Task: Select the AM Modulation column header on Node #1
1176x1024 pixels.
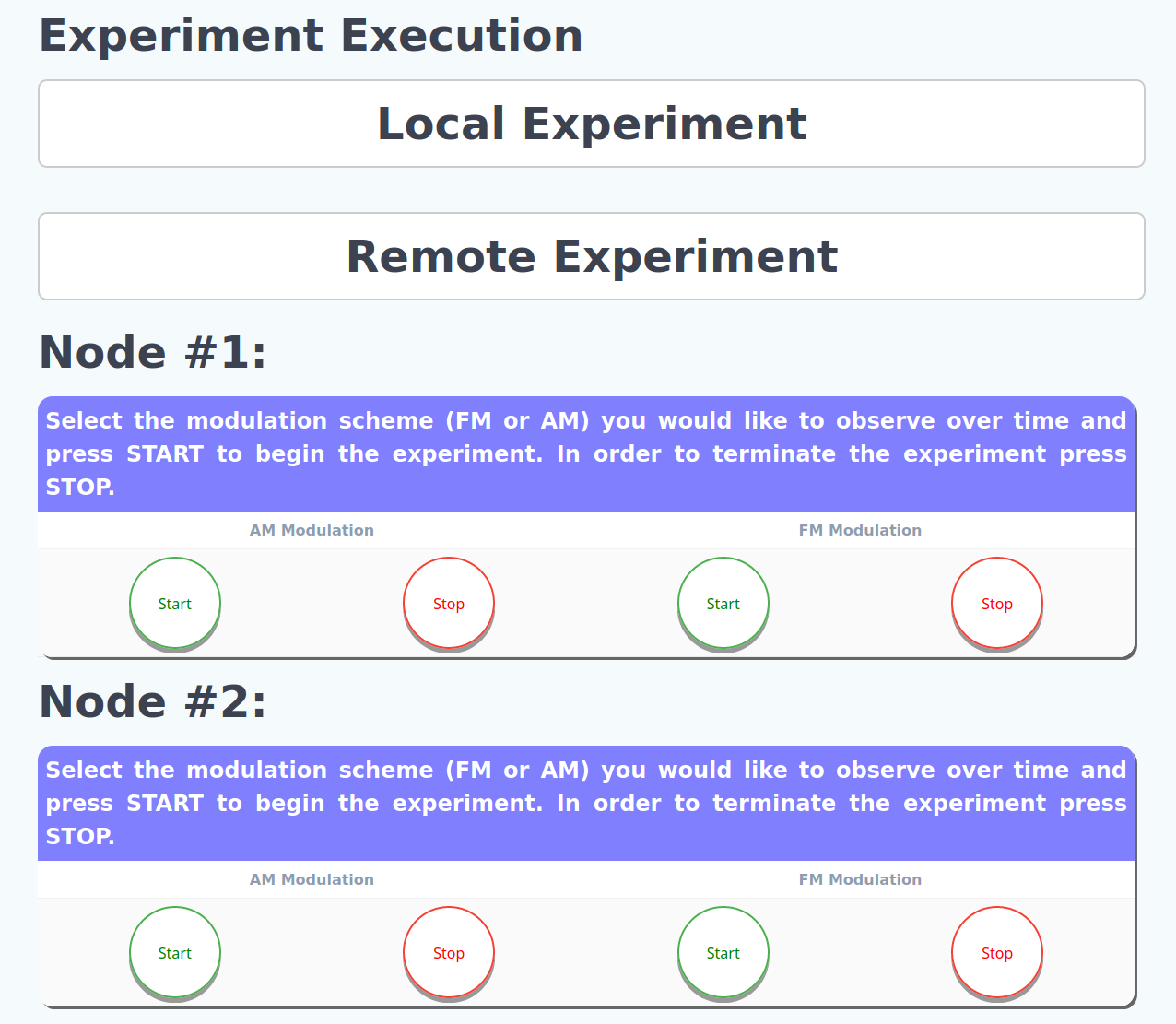Action: tap(312, 530)
